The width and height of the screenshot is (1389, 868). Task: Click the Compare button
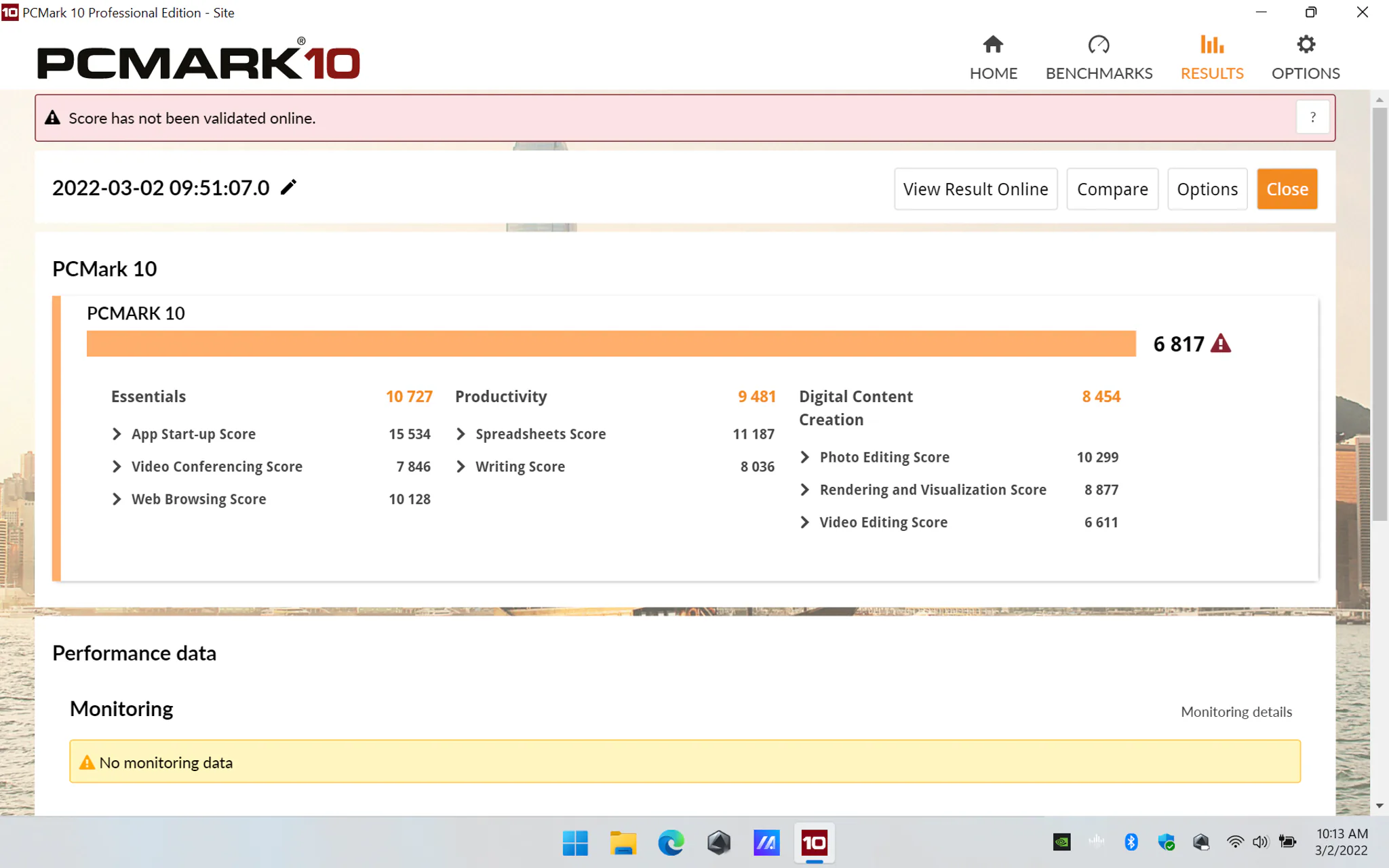coord(1112,189)
